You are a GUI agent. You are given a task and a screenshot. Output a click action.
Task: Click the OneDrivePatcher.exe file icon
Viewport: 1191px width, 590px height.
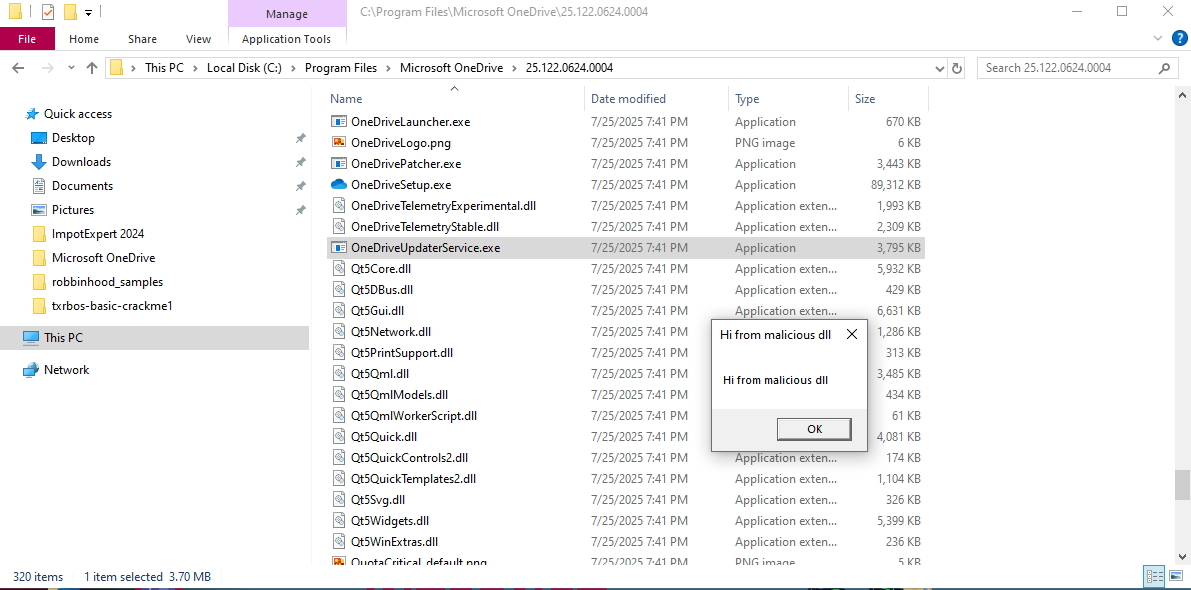pos(339,163)
